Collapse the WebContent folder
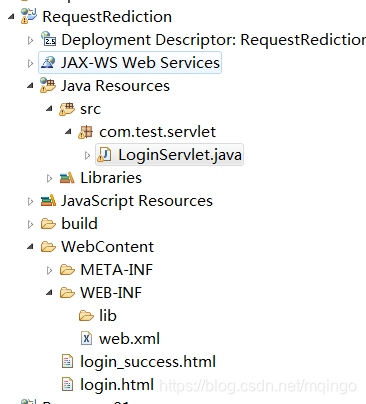Image resolution: width=366 pixels, height=404 pixels. click(30, 247)
